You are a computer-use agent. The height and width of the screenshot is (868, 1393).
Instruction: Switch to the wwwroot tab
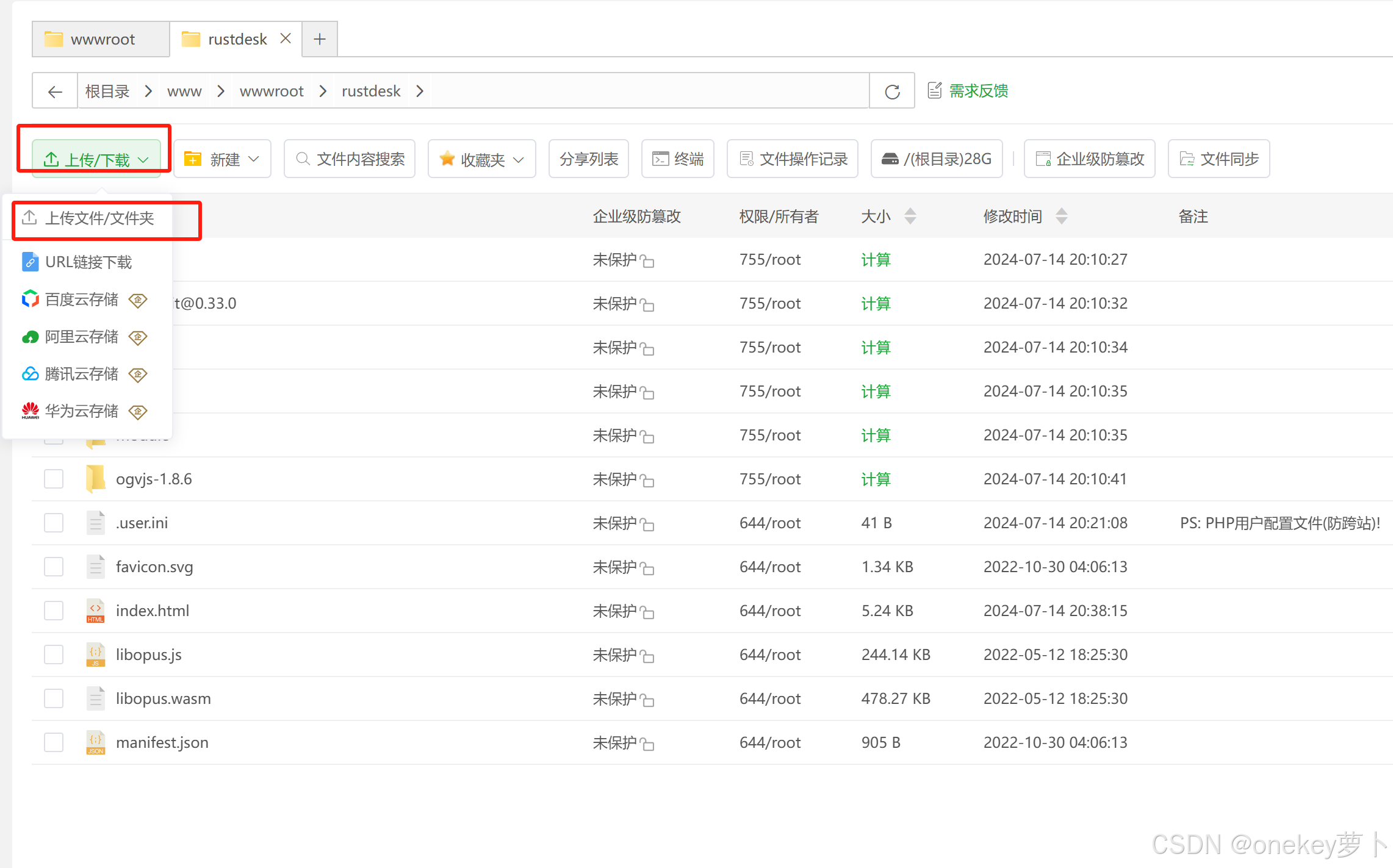(101, 39)
